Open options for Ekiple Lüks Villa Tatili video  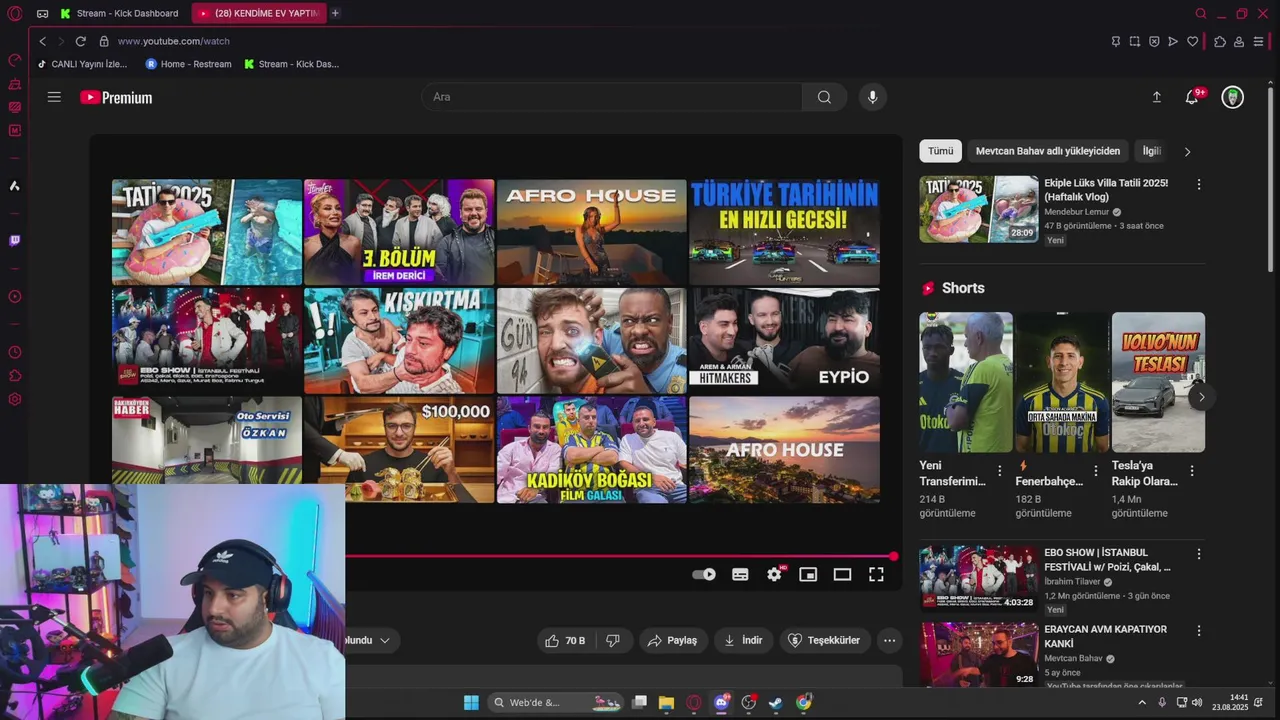pyautogui.click(x=1198, y=184)
